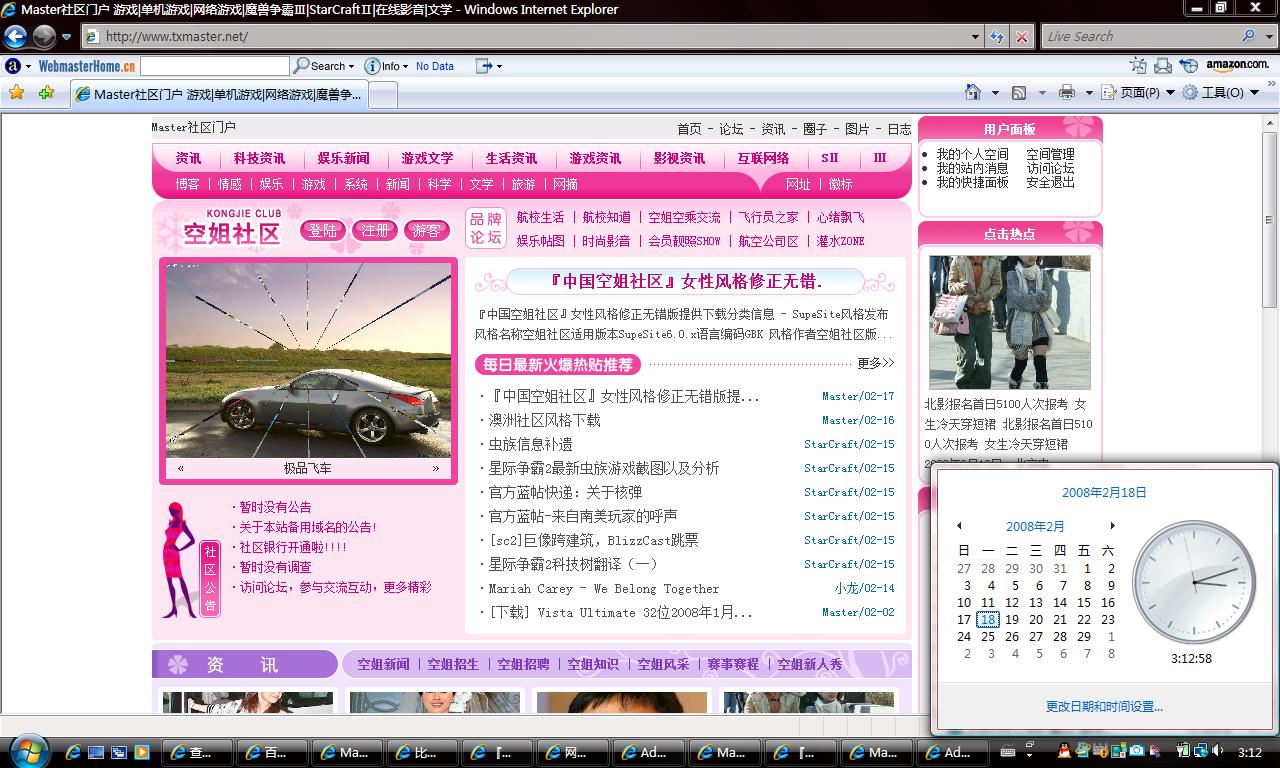Open the 游戏文学 navigation tab
This screenshot has width=1280, height=768.
pos(427,158)
